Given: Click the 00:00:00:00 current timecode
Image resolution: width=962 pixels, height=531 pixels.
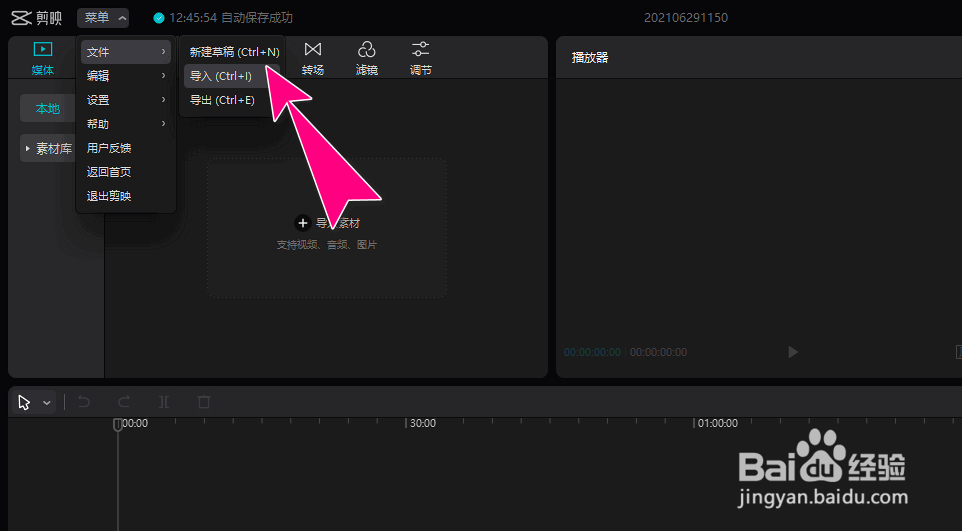Looking at the screenshot, I should click(593, 352).
